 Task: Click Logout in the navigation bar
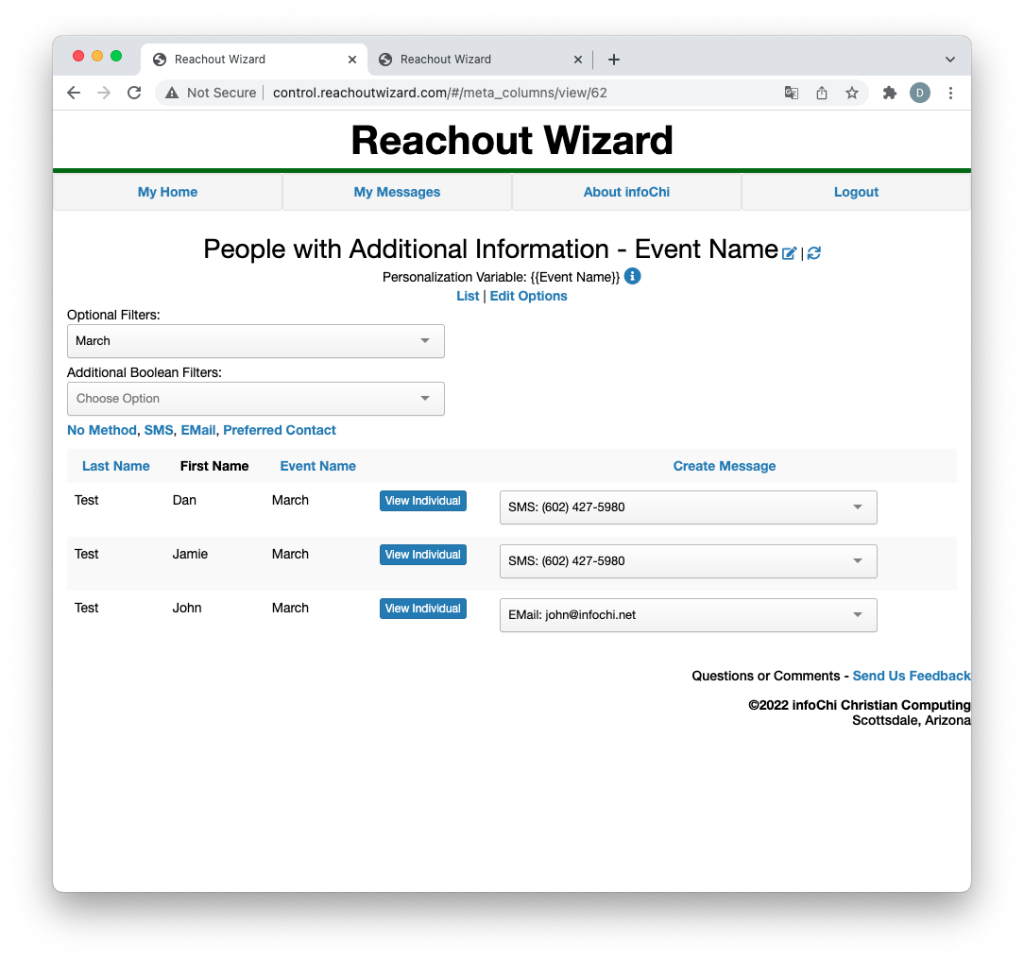pos(856,192)
